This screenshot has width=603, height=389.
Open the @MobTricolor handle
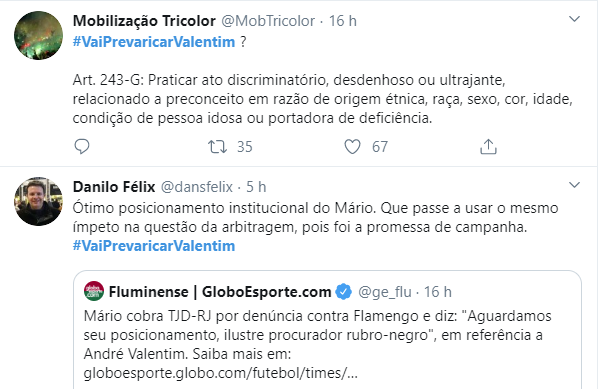[268, 21]
